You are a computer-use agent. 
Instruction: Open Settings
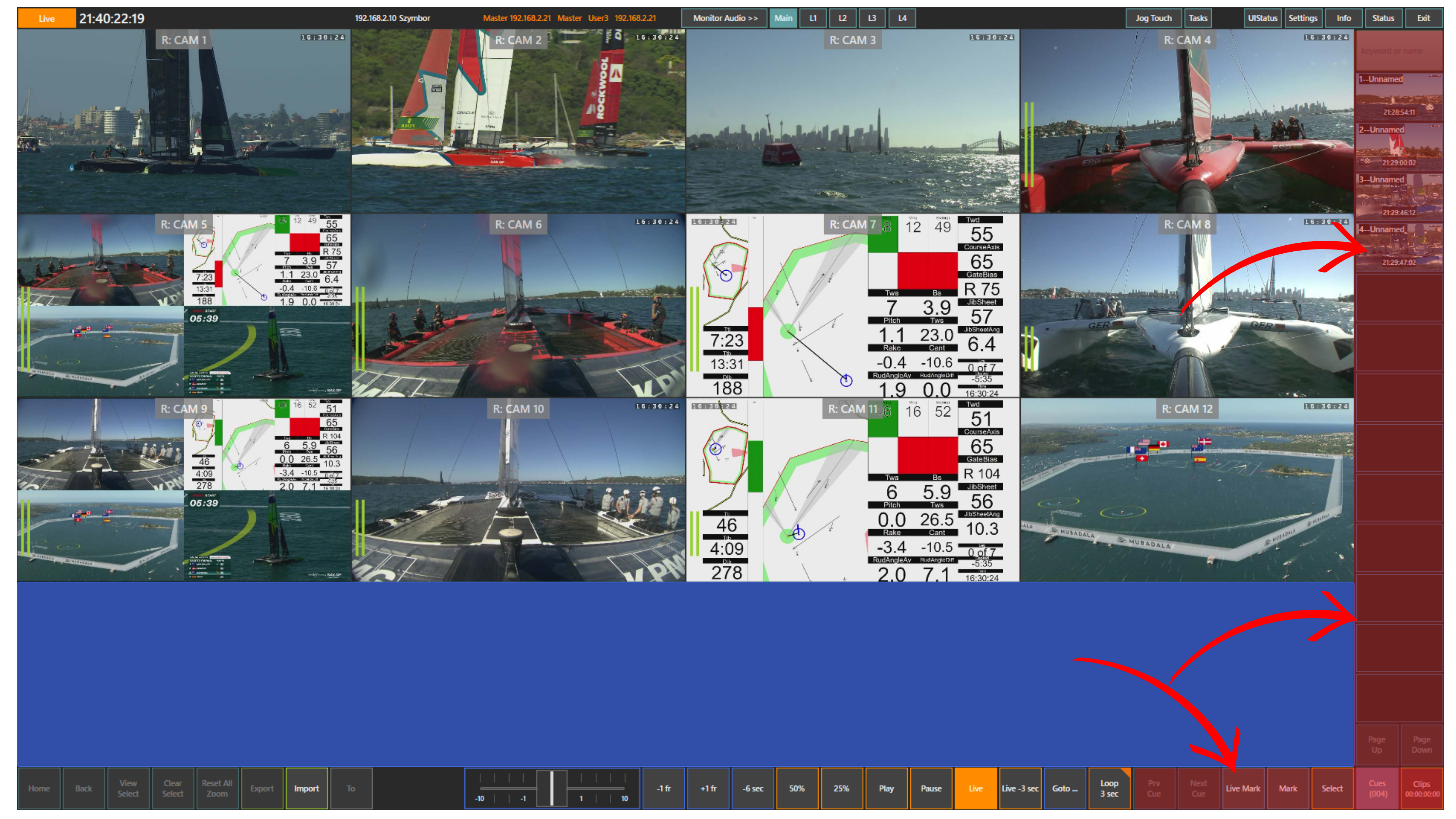click(1303, 18)
